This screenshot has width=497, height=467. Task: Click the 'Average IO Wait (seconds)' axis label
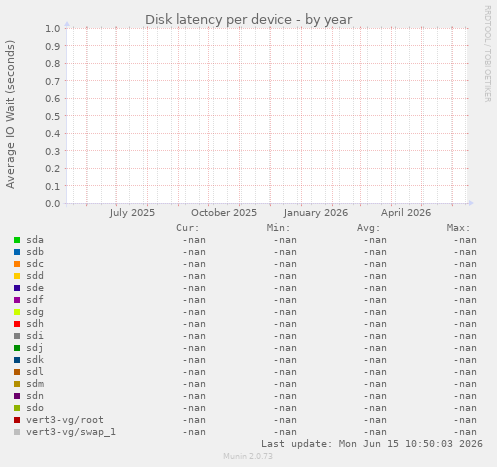10,114
